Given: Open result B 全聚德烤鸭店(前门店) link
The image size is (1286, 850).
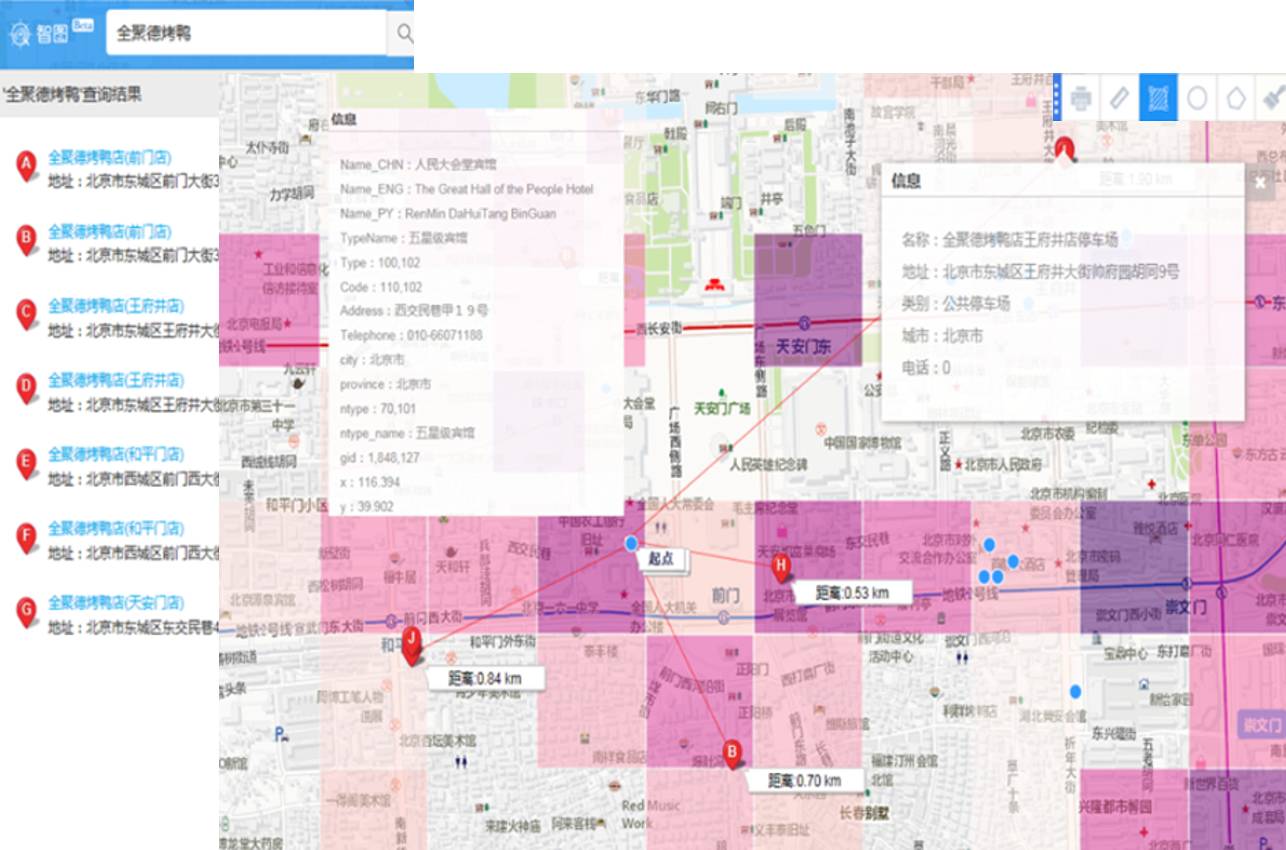Looking at the screenshot, I should [x=110, y=231].
